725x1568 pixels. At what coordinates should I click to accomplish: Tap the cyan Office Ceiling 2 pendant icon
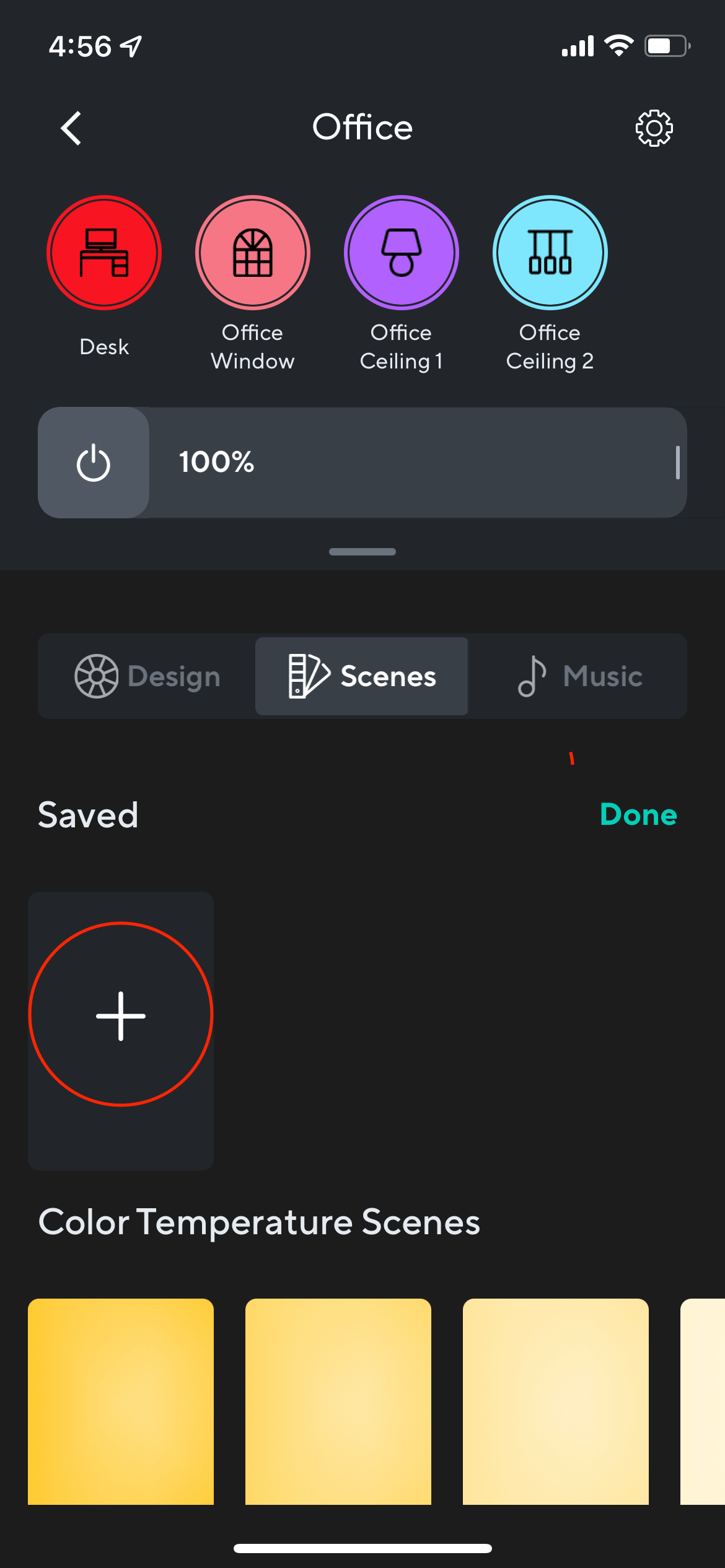click(550, 252)
